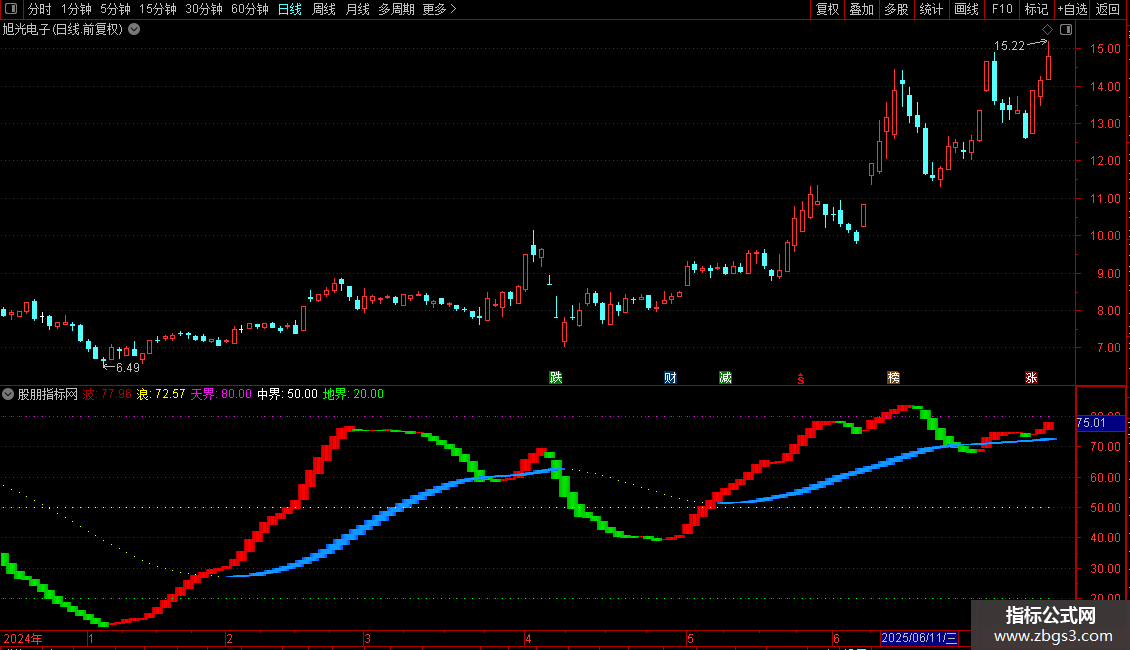
Task: Click the 涨 event marker
Action: [1031, 378]
